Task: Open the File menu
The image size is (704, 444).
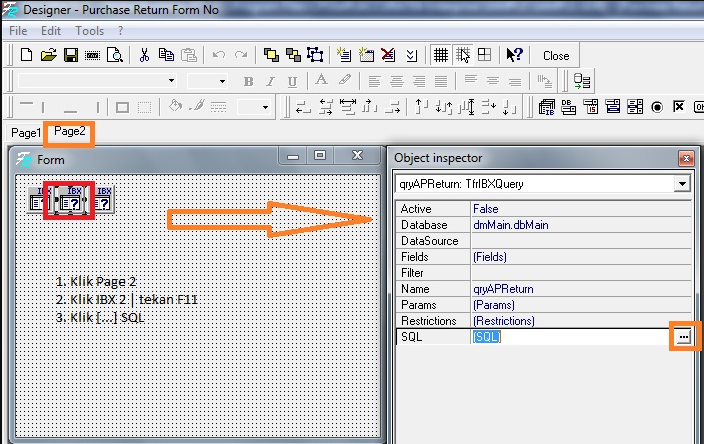Action: point(18,31)
